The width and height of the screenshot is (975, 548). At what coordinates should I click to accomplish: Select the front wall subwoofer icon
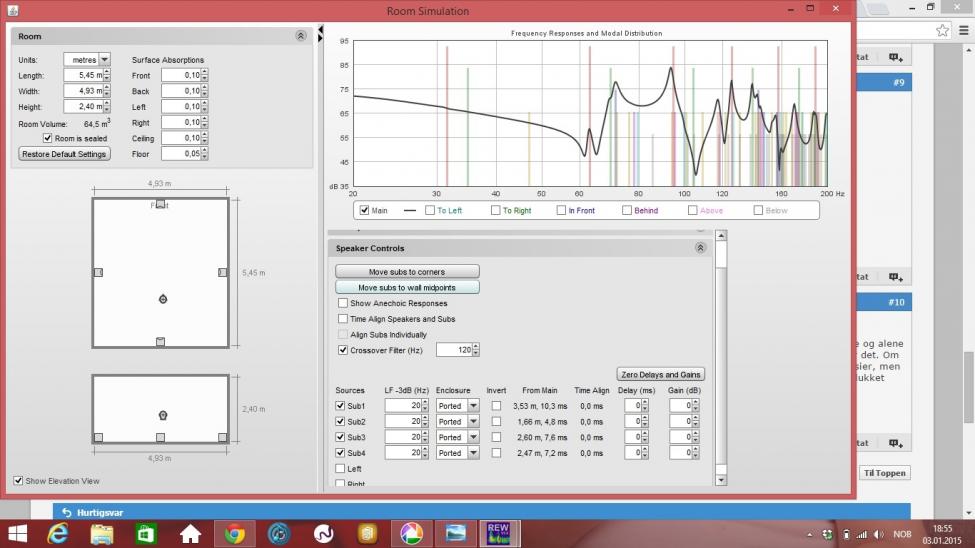(160, 204)
